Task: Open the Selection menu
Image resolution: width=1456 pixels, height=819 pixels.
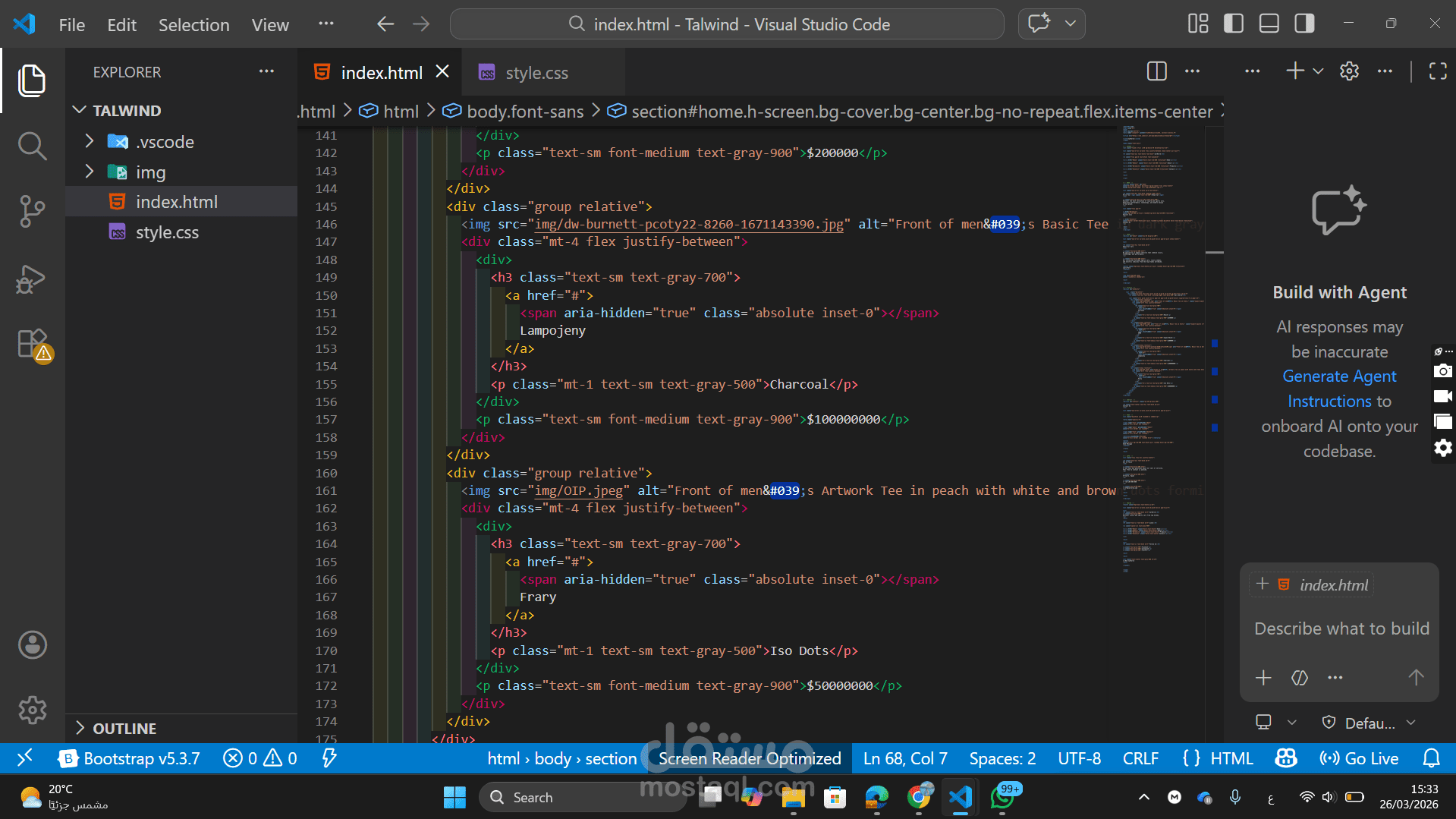Action: click(193, 25)
